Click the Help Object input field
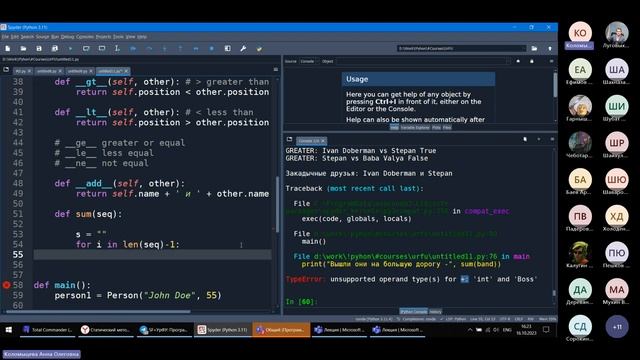640x360 pixels. pyautogui.click(x=423, y=61)
